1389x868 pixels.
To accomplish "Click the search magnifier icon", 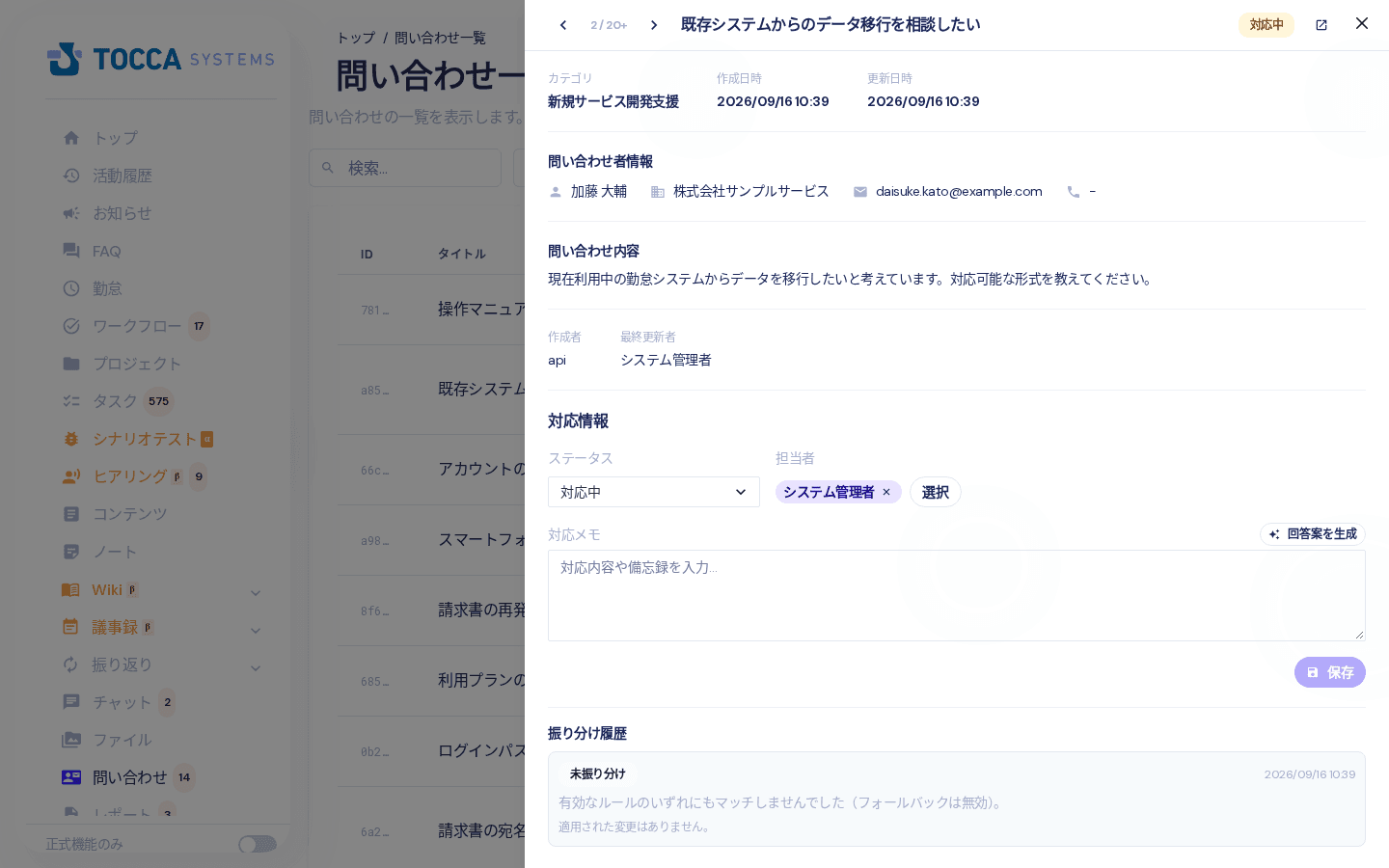I will [x=328, y=168].
